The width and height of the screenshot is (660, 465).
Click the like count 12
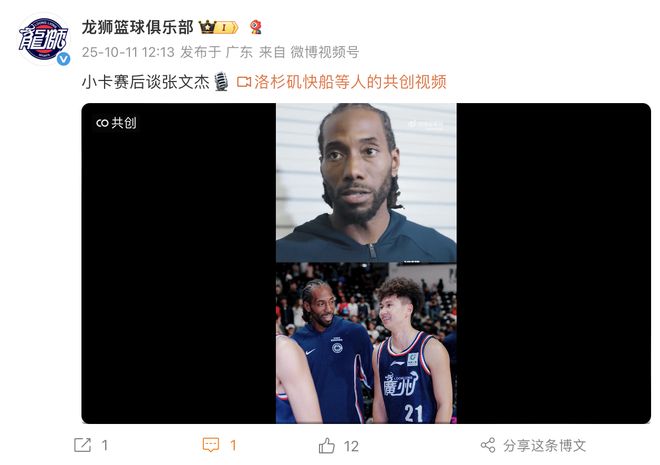point(351,446)
